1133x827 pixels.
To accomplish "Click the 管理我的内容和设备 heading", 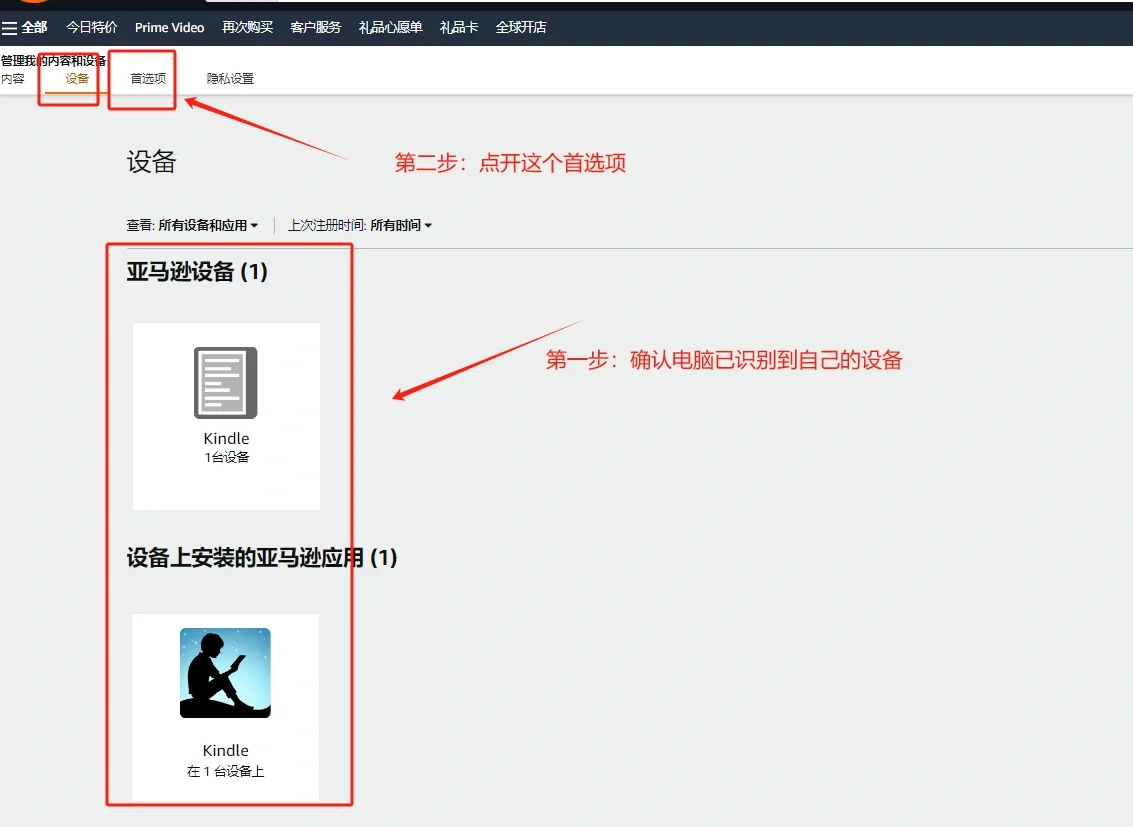I will click(53, 61).
